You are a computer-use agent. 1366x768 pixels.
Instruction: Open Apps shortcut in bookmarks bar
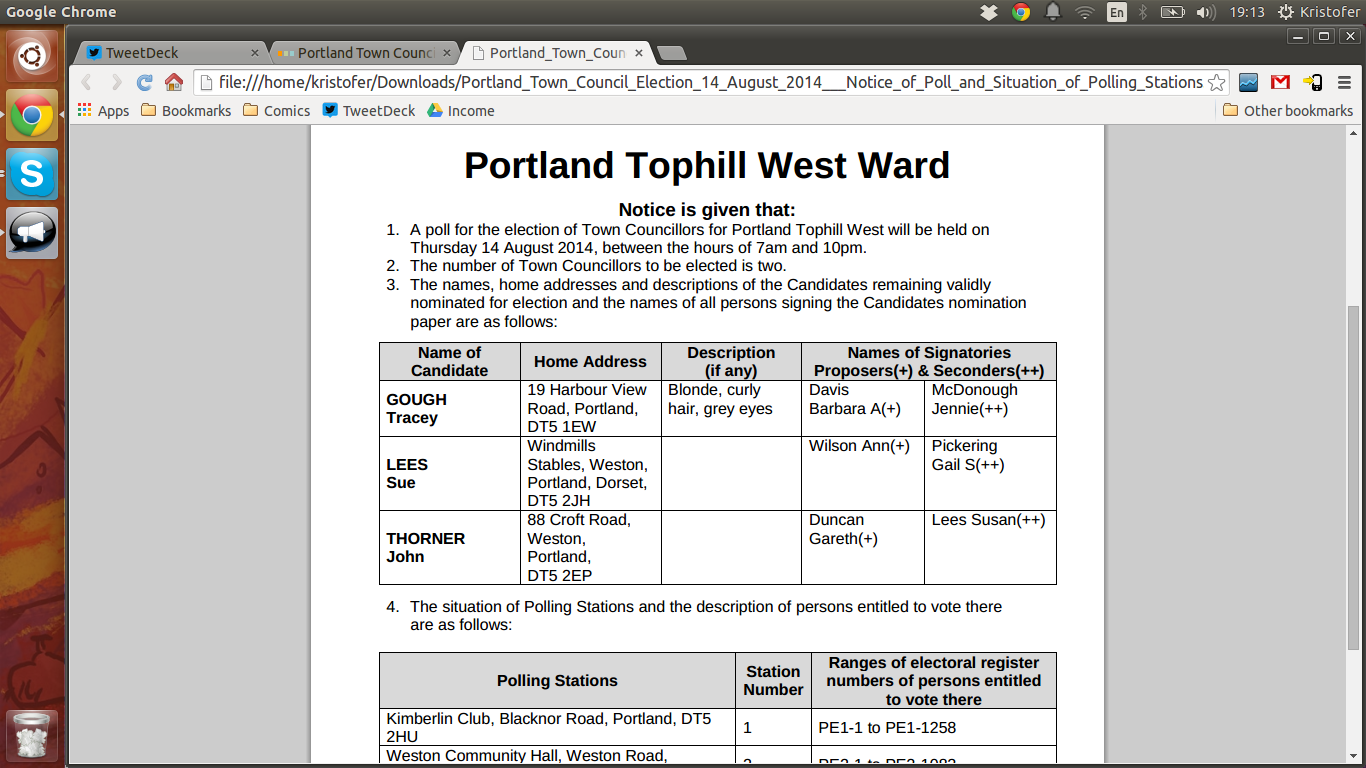coord(103,111)
